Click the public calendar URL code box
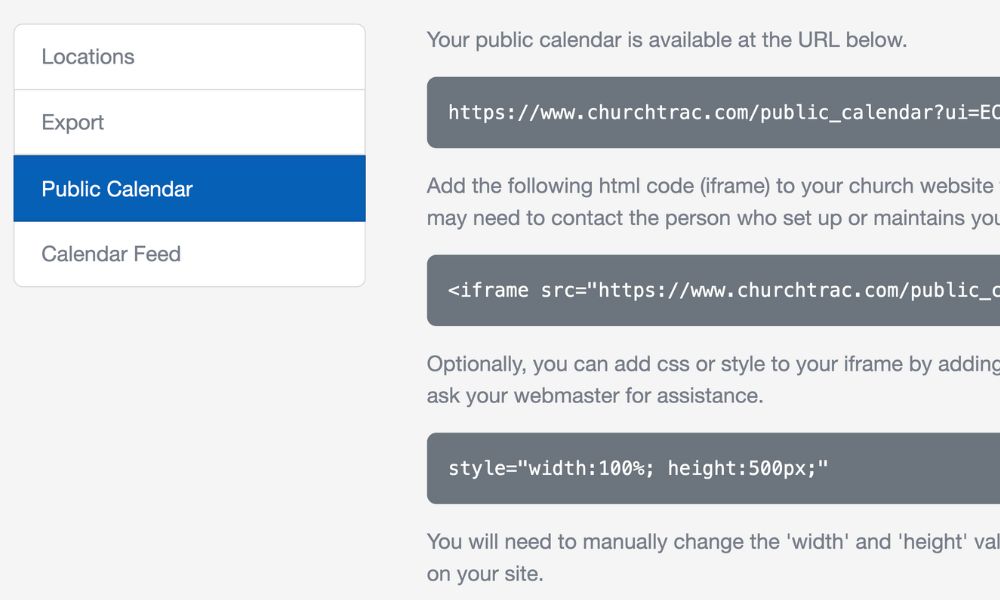1000x600 pixels. click(x=712, y=112)
